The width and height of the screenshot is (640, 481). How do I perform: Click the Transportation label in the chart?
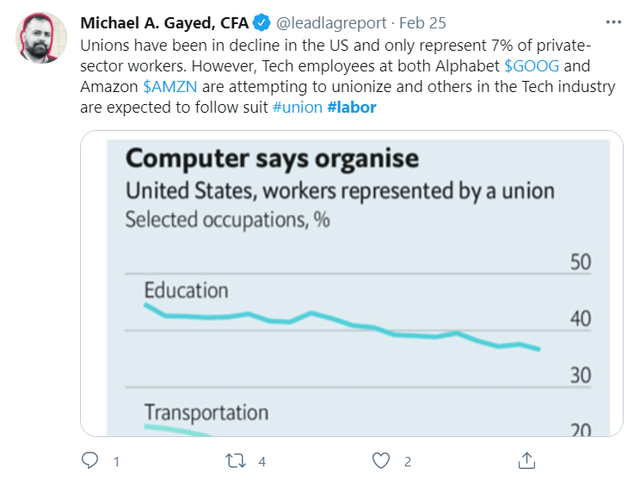pyautogui.click(x=207, y=412)
